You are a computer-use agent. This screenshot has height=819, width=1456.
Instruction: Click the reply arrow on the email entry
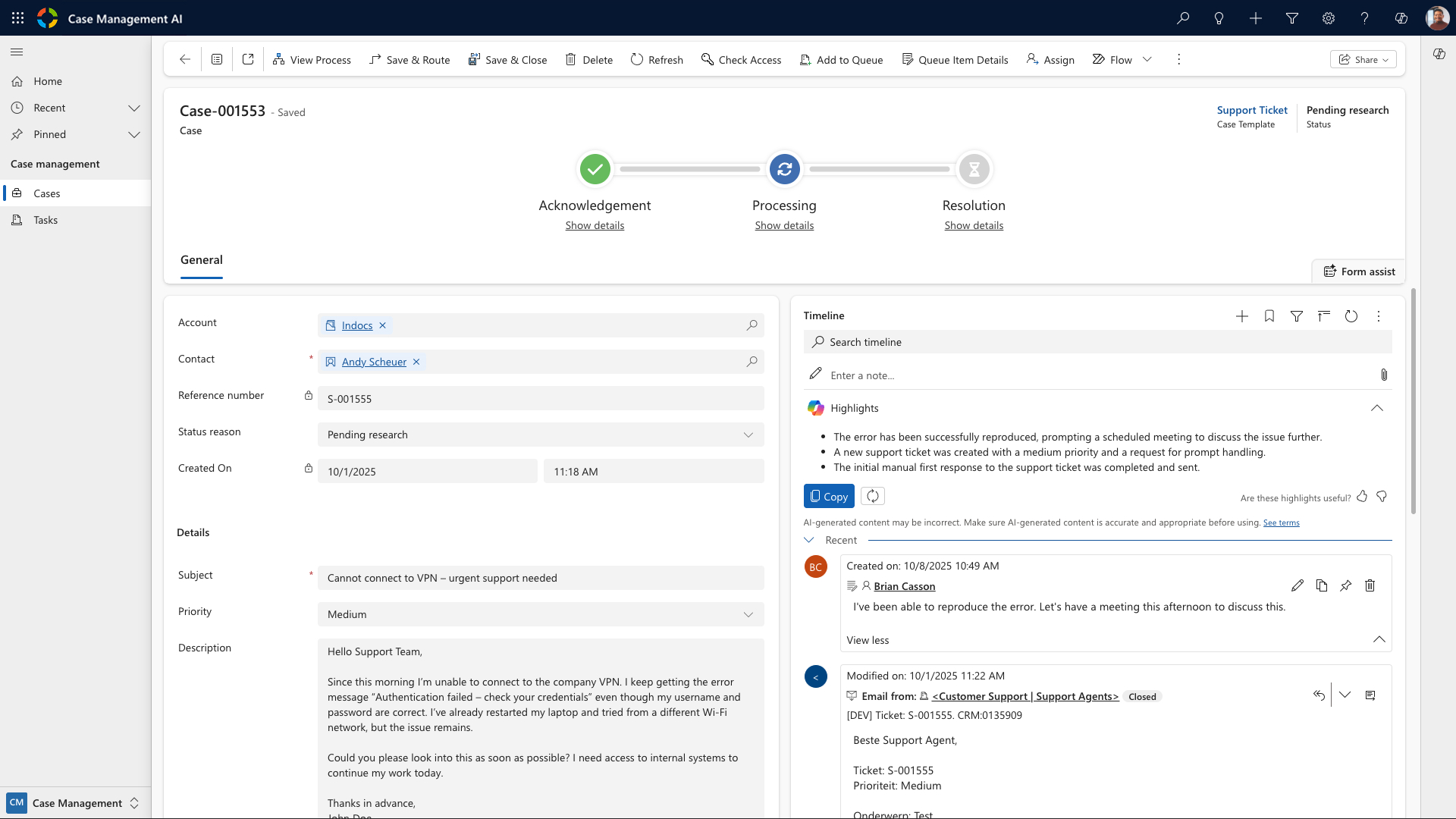coord(1319,695)
